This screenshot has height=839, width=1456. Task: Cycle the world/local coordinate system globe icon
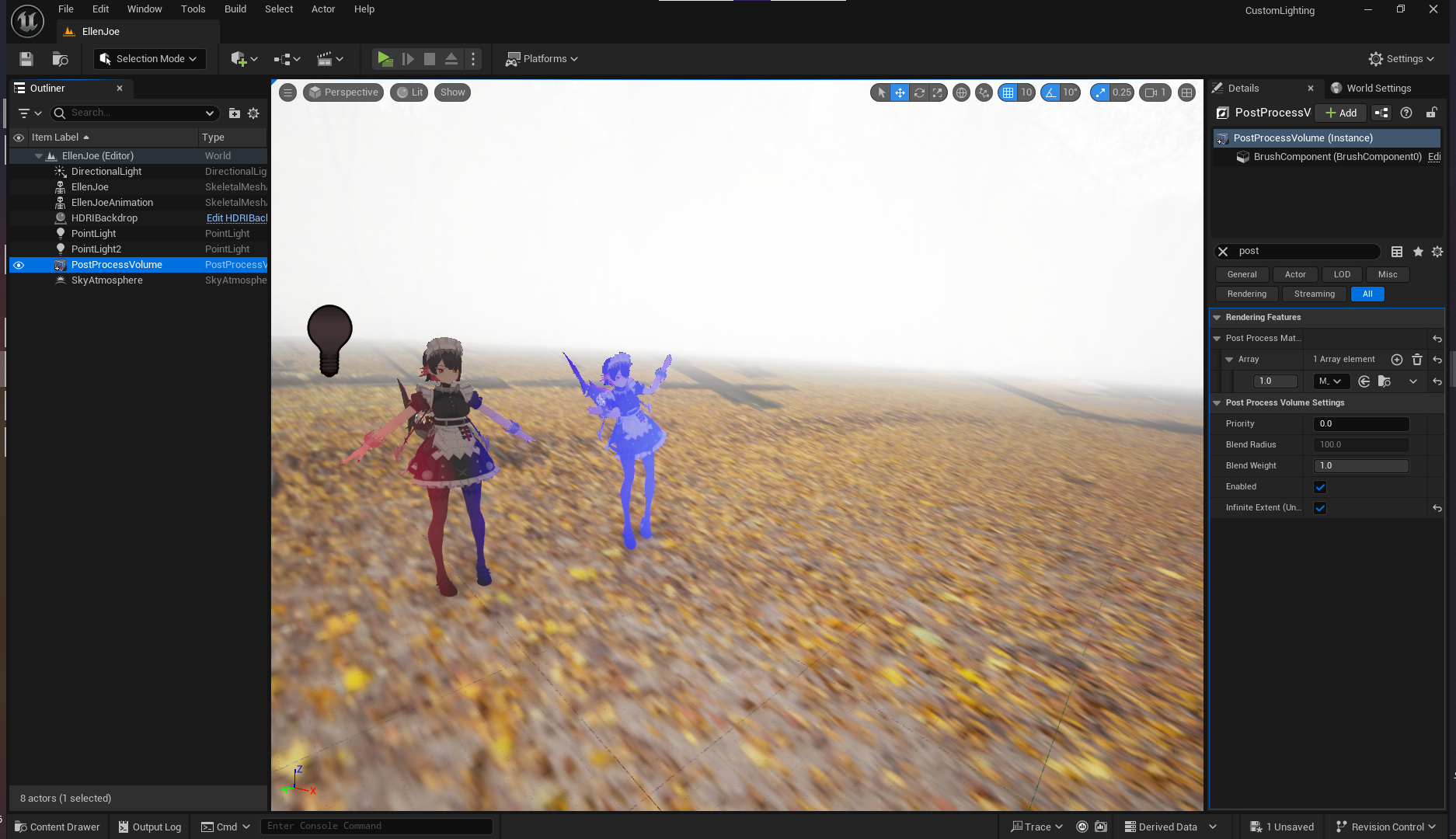click(x=961, y=92)
